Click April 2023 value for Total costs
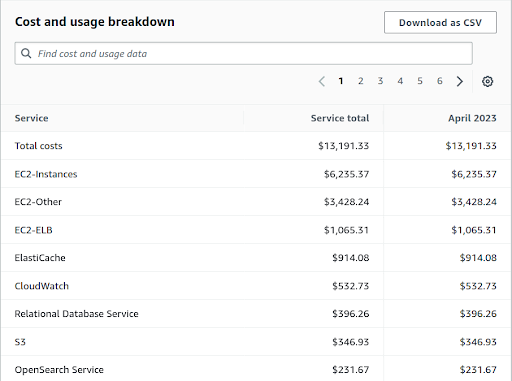 point(471,146)
